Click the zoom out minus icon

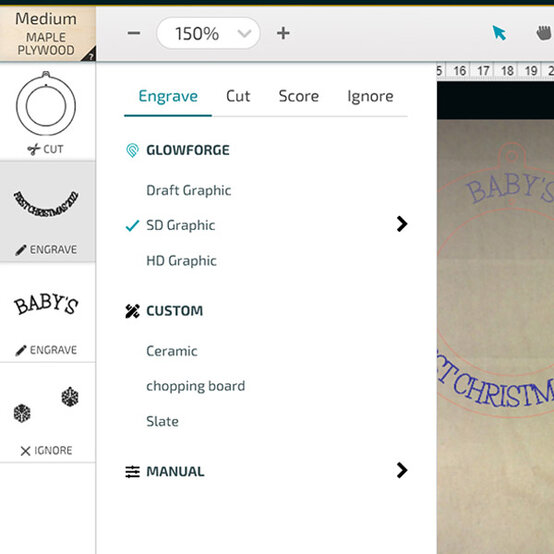pos(134,34)
